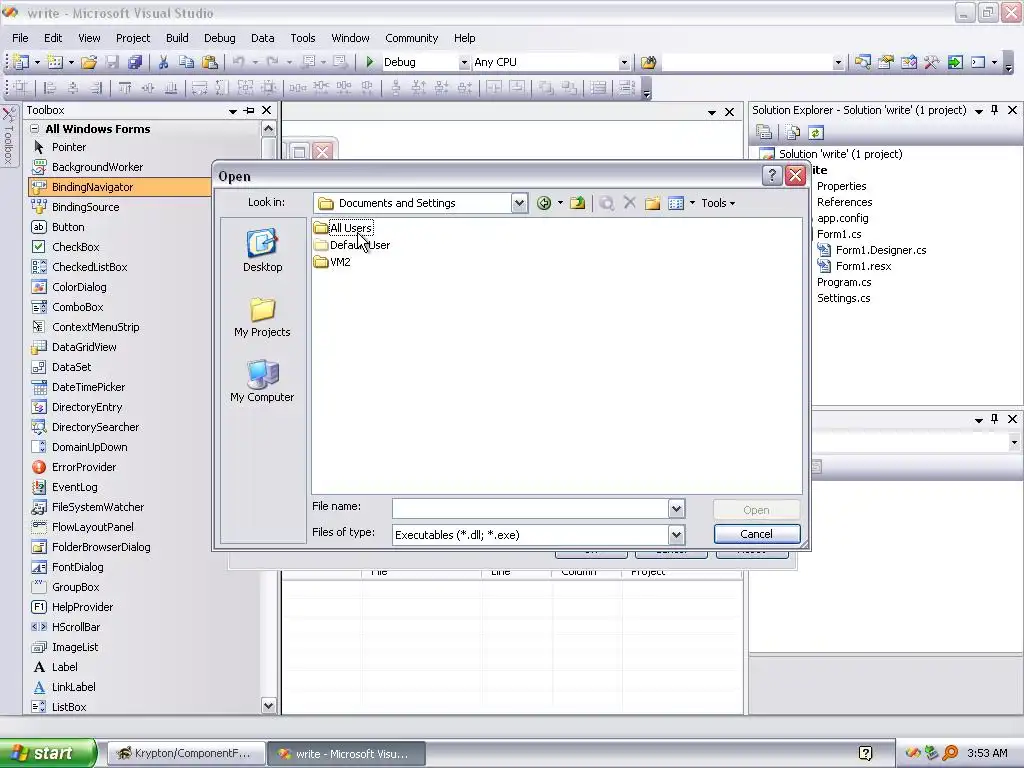The image size is (1024, 768).
Task: Click the Open File folder icon in toolbar
Action: (89, 62)
